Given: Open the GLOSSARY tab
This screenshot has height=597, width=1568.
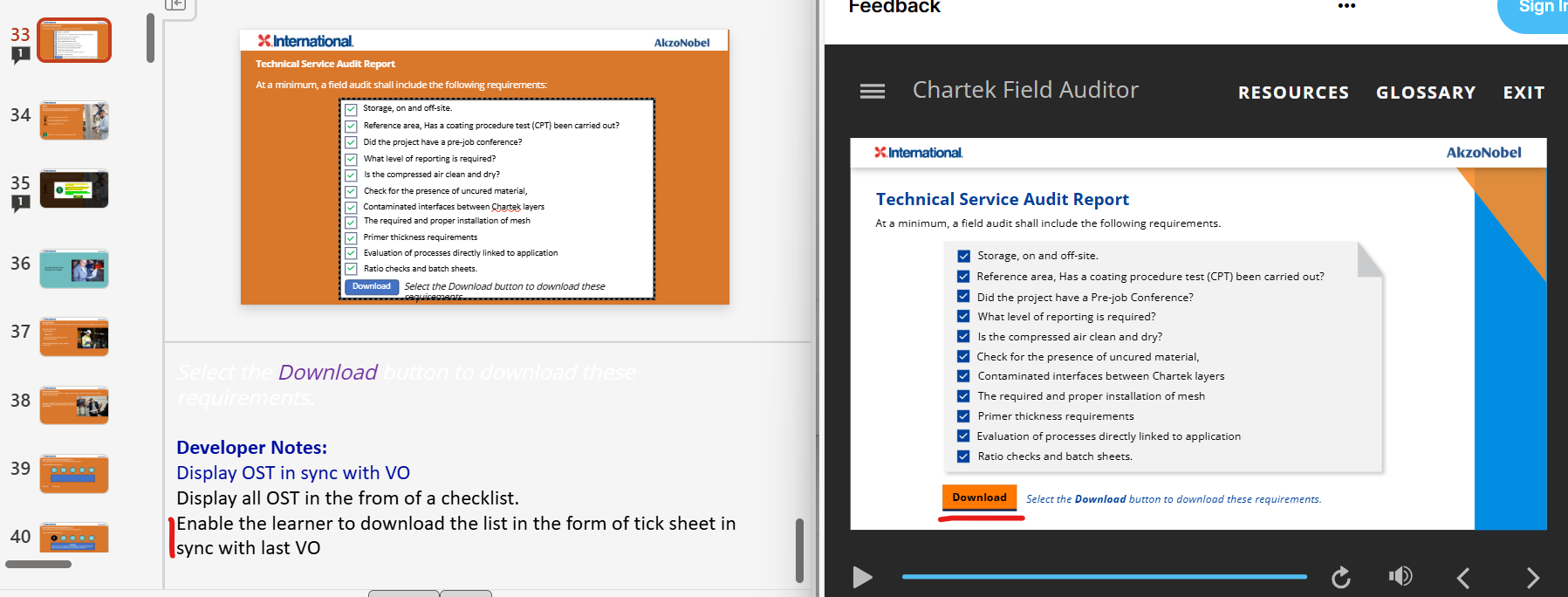Looking at the screenshot, I should 1425,93.
